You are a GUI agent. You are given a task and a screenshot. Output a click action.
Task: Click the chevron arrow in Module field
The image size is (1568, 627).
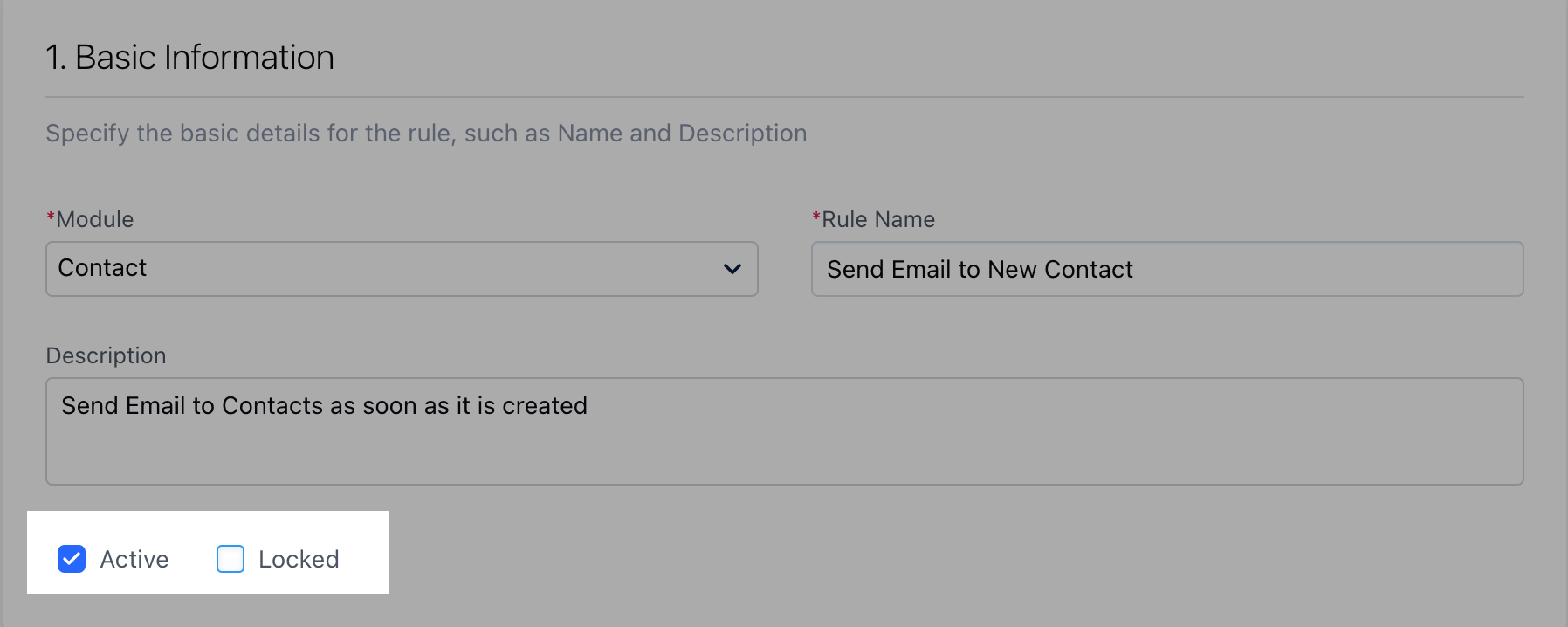tap(732, 269)
